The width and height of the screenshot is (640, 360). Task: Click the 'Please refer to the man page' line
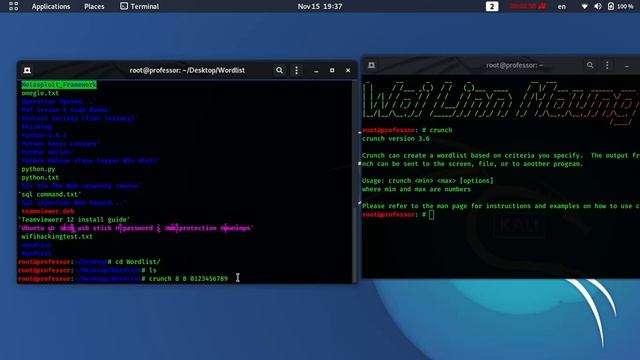click(501, 206)
